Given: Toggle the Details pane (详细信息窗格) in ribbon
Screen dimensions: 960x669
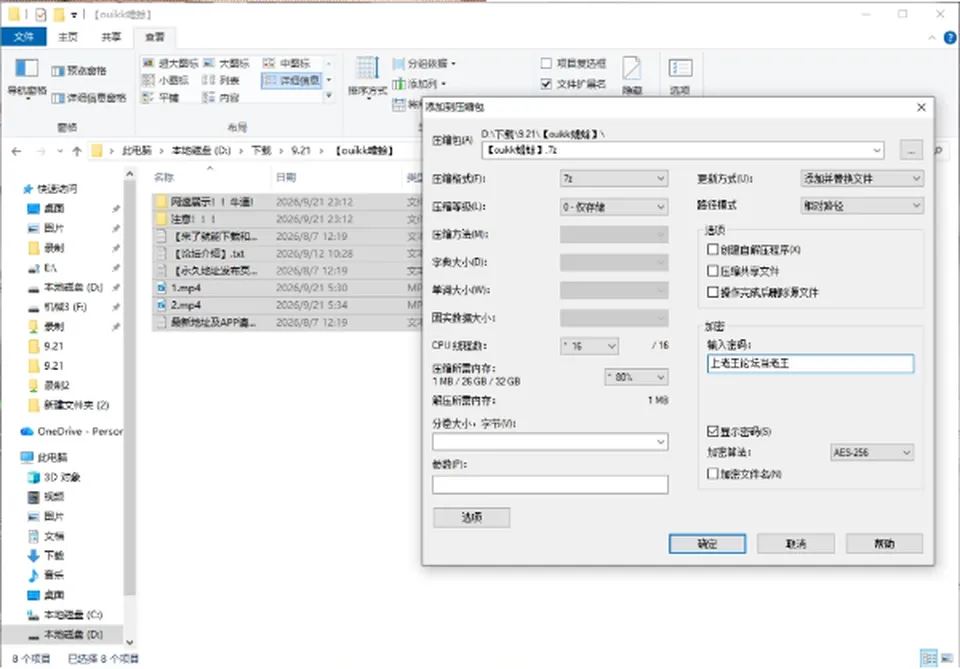Looking at the screenshot, I should (89, 98).
